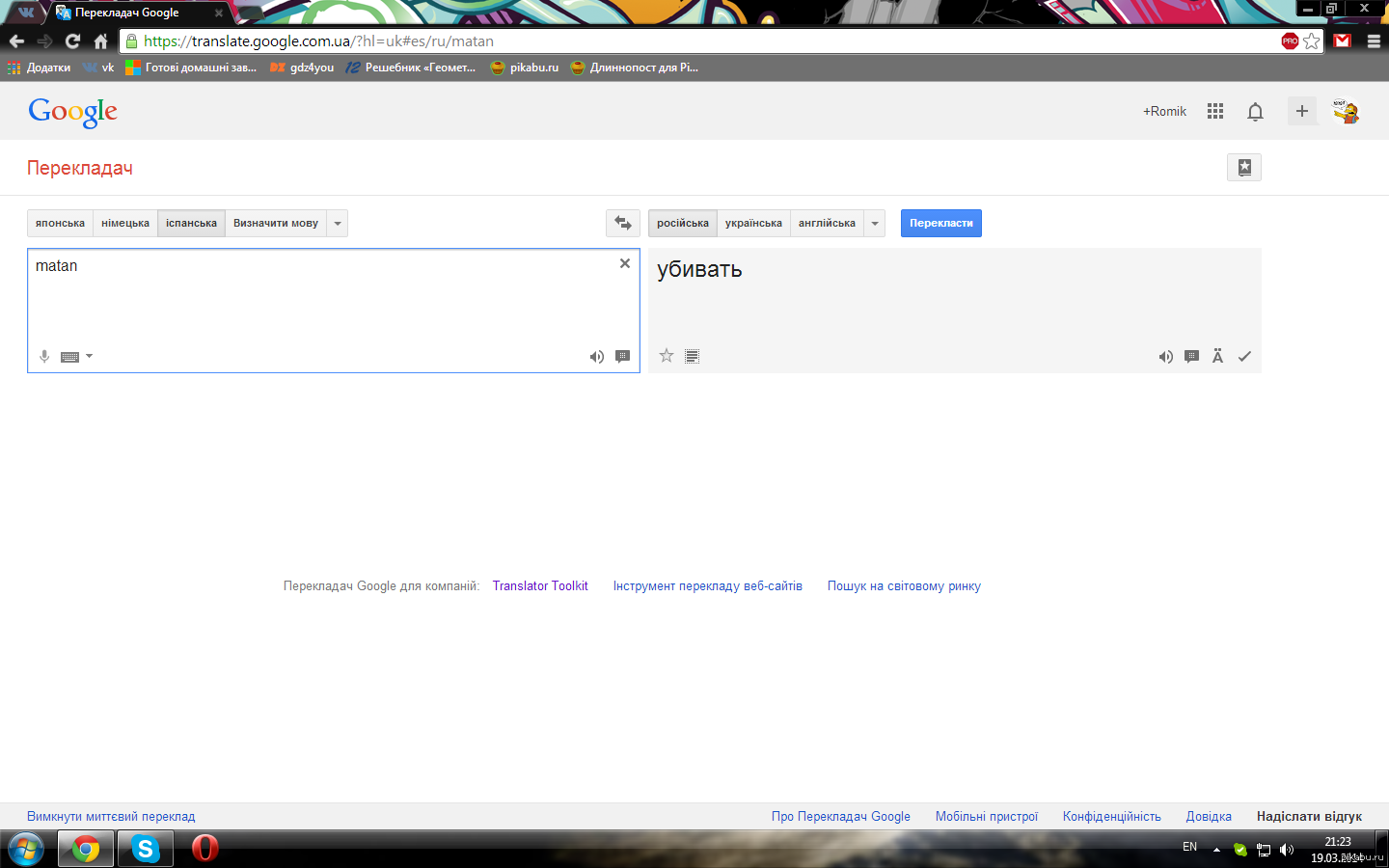This screenshot has width=1389, height=868.
Task: Go back with the browser back arrow
Action: tap(16, 41)
